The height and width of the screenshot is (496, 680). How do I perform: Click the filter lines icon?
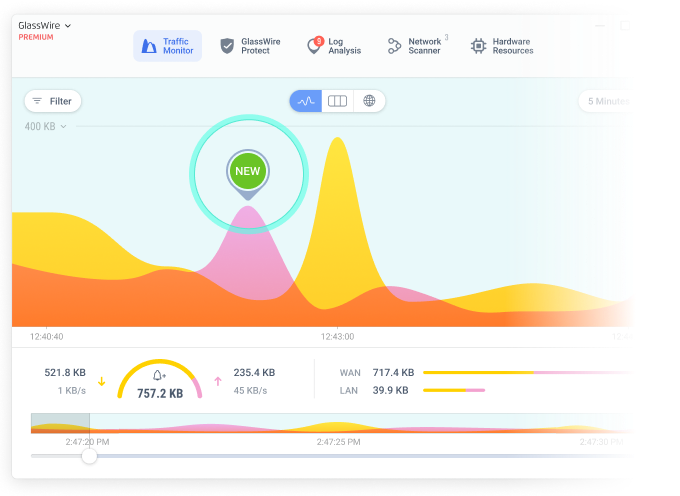click(x=37, y=101)
